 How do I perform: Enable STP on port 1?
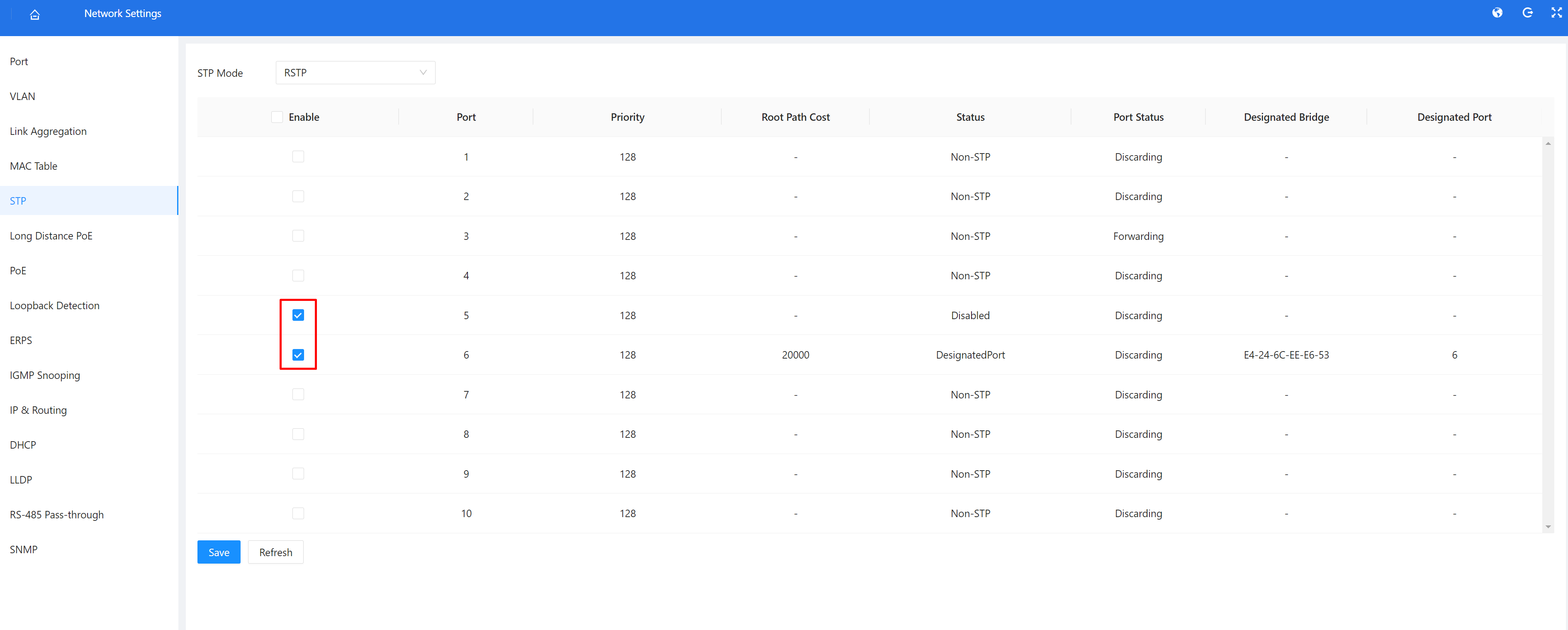[298, 156]
